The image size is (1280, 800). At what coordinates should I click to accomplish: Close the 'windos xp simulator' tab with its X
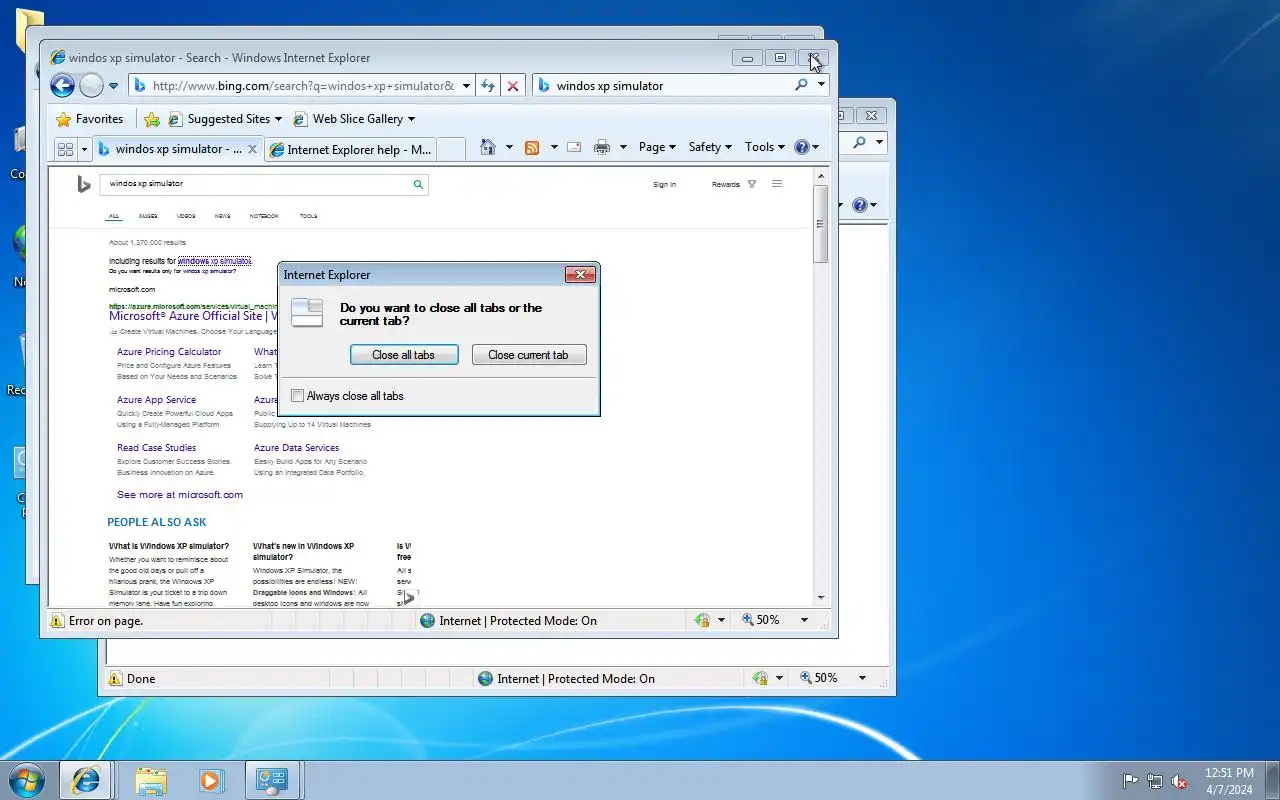[x=252, y=150]
